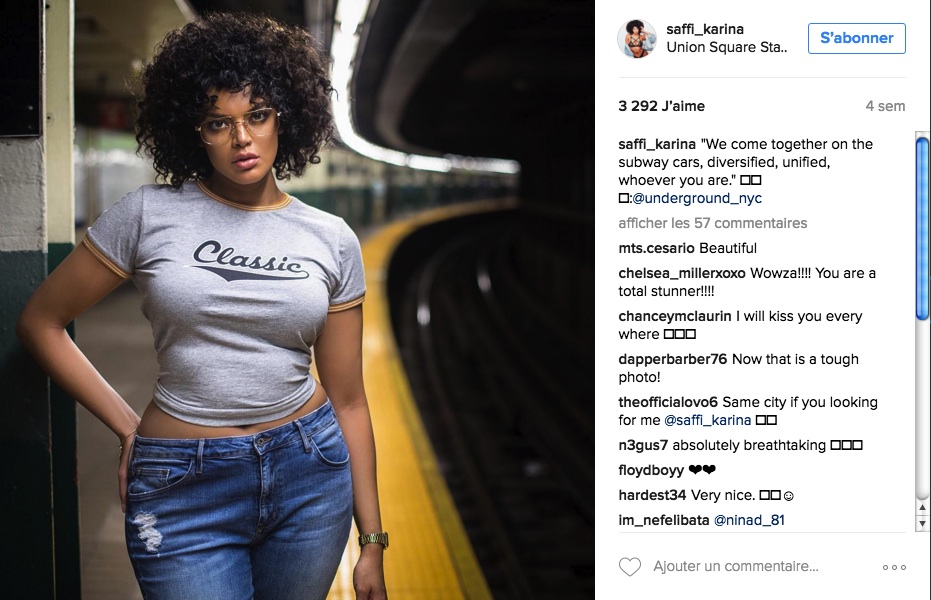The image size is (931, 600).
Task: Click the subway photo of the post
Action: coord(297,300)
